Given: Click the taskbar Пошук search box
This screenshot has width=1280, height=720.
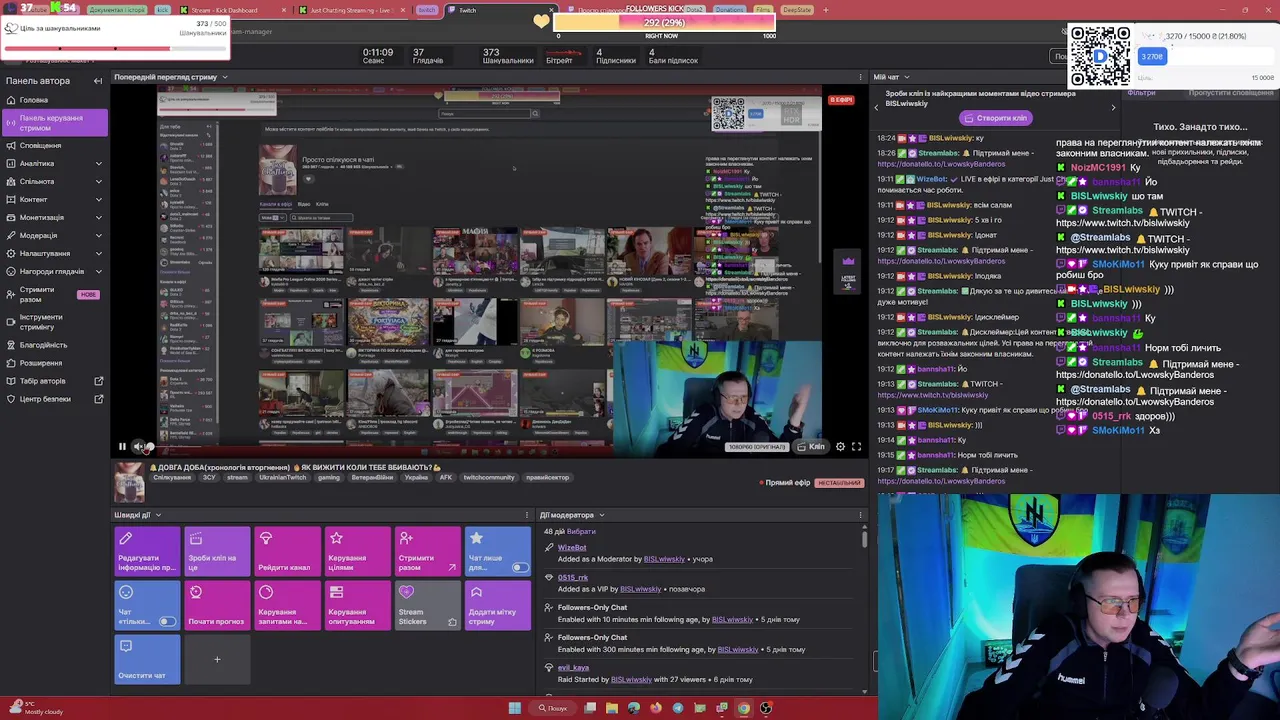Looking at the screenshot, I should tap(552, 708).
